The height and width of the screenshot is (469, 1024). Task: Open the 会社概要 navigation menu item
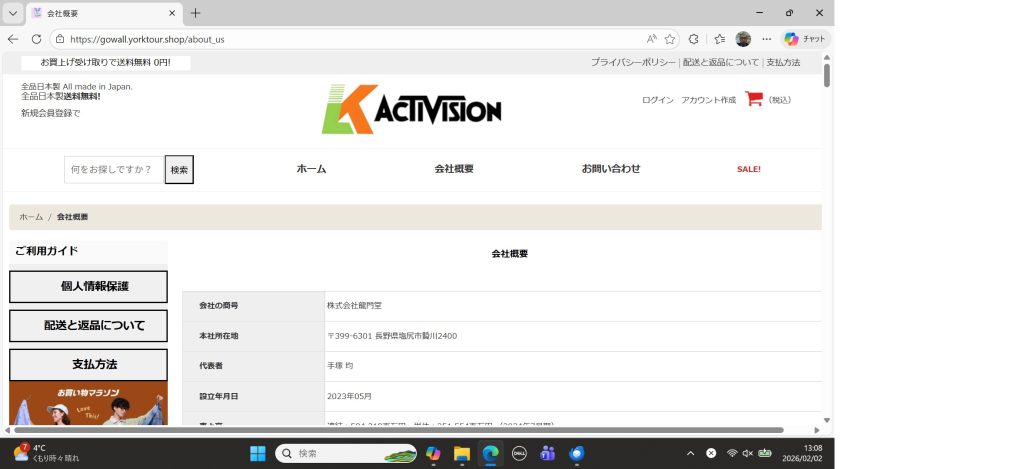click(454, 169)
